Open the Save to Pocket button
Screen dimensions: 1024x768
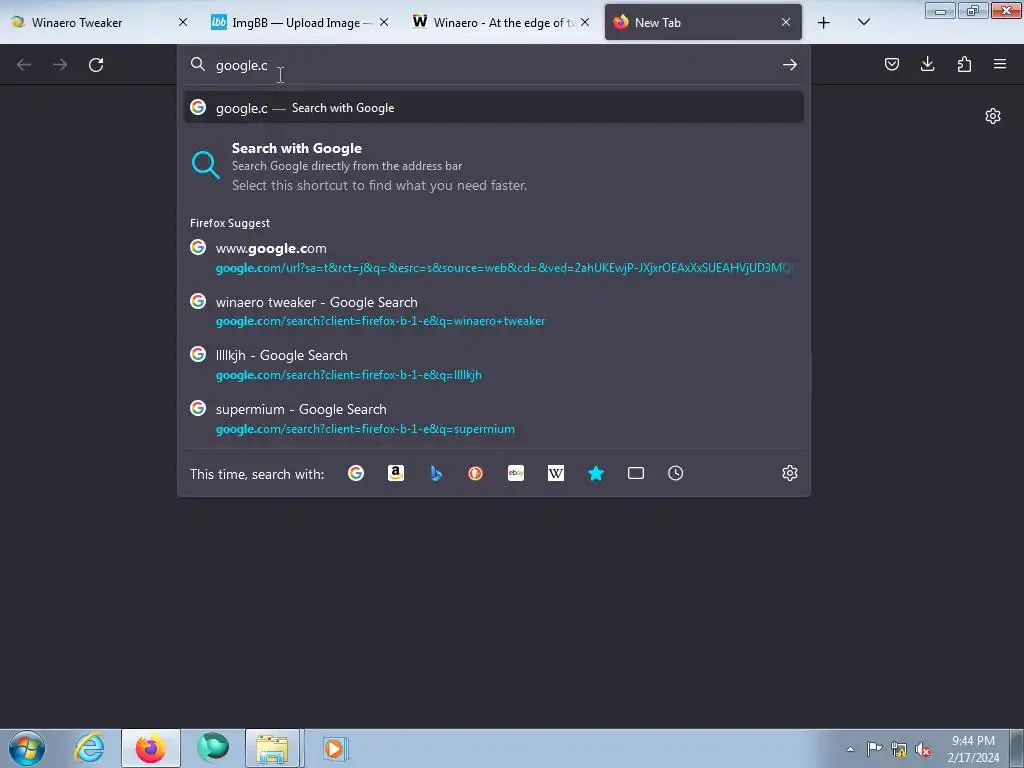[x=891, y=64]
